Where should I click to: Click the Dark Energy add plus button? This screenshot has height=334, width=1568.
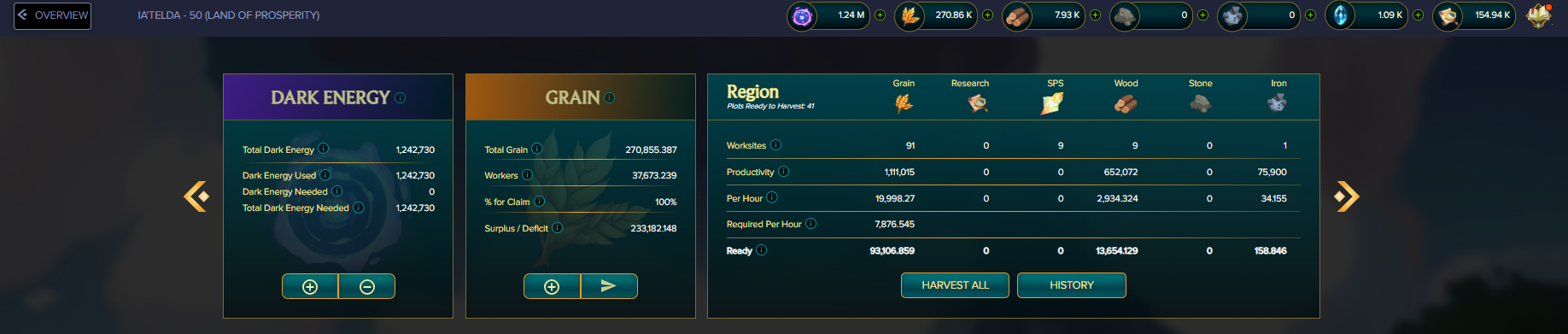click(x=310, y=286)
